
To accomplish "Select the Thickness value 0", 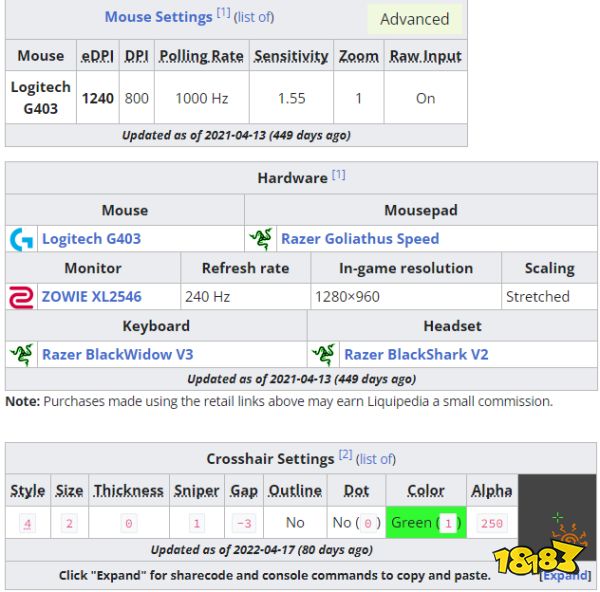I will click(x=129, y=523).
